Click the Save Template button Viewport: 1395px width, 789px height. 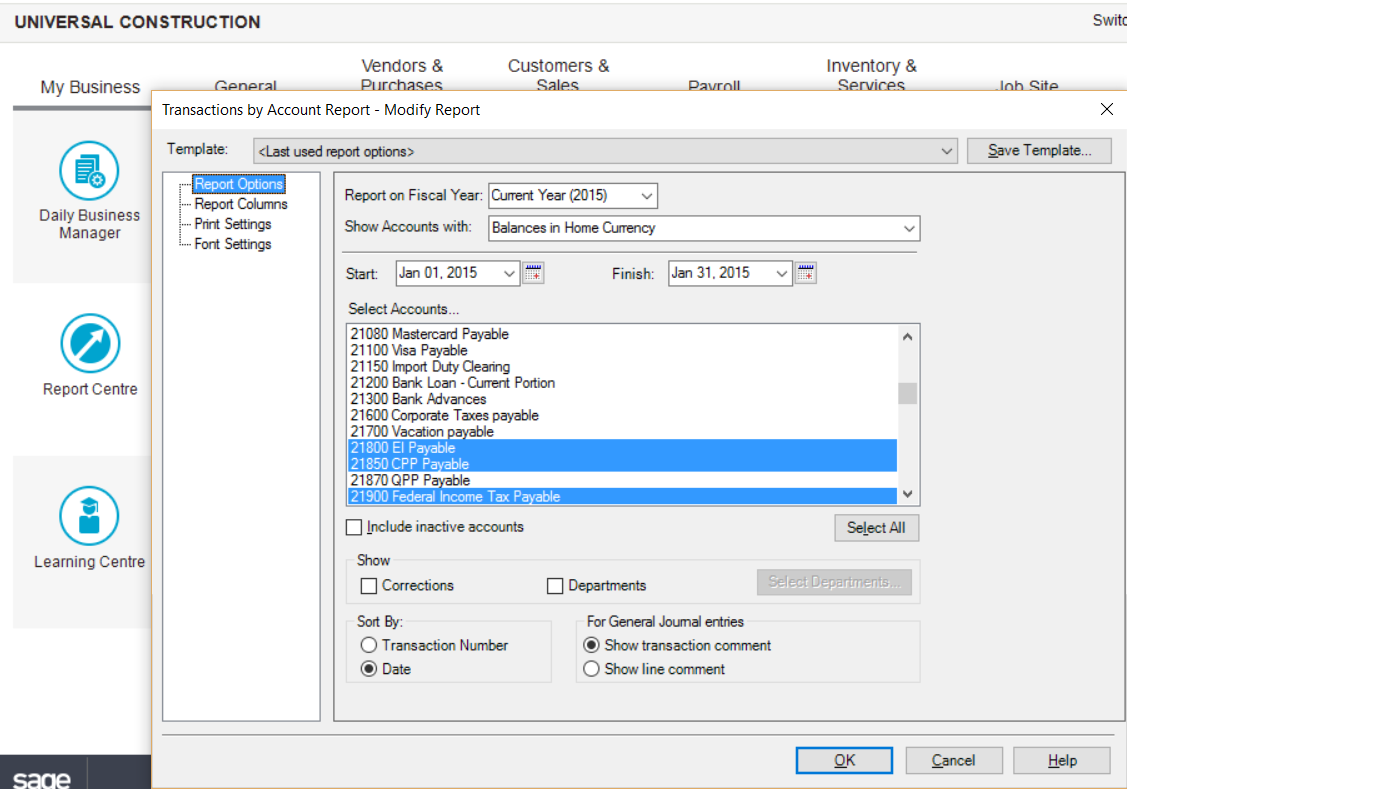(x=1039, y=151)
